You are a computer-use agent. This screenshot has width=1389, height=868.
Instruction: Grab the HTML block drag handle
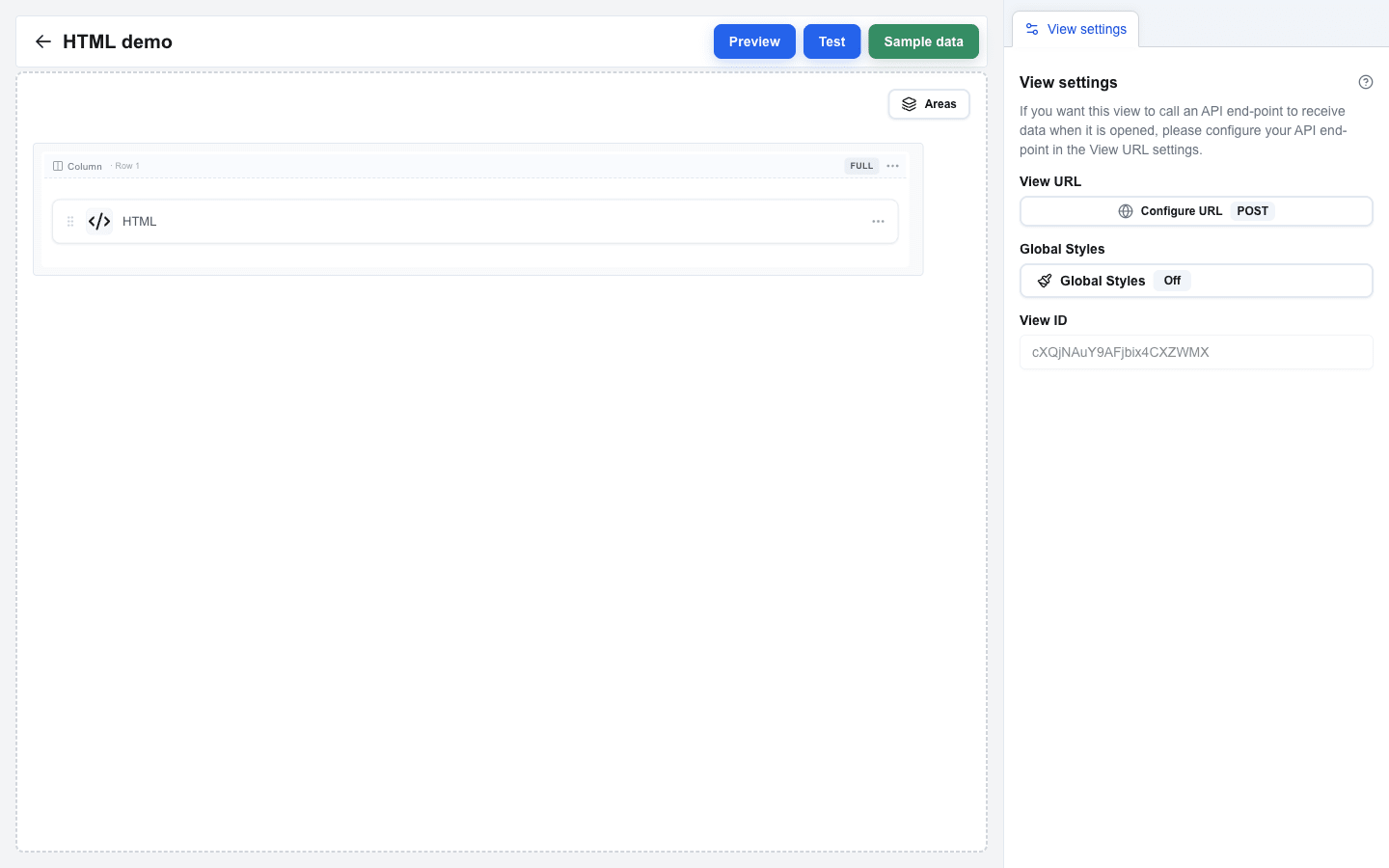click(x=70, y=222)
